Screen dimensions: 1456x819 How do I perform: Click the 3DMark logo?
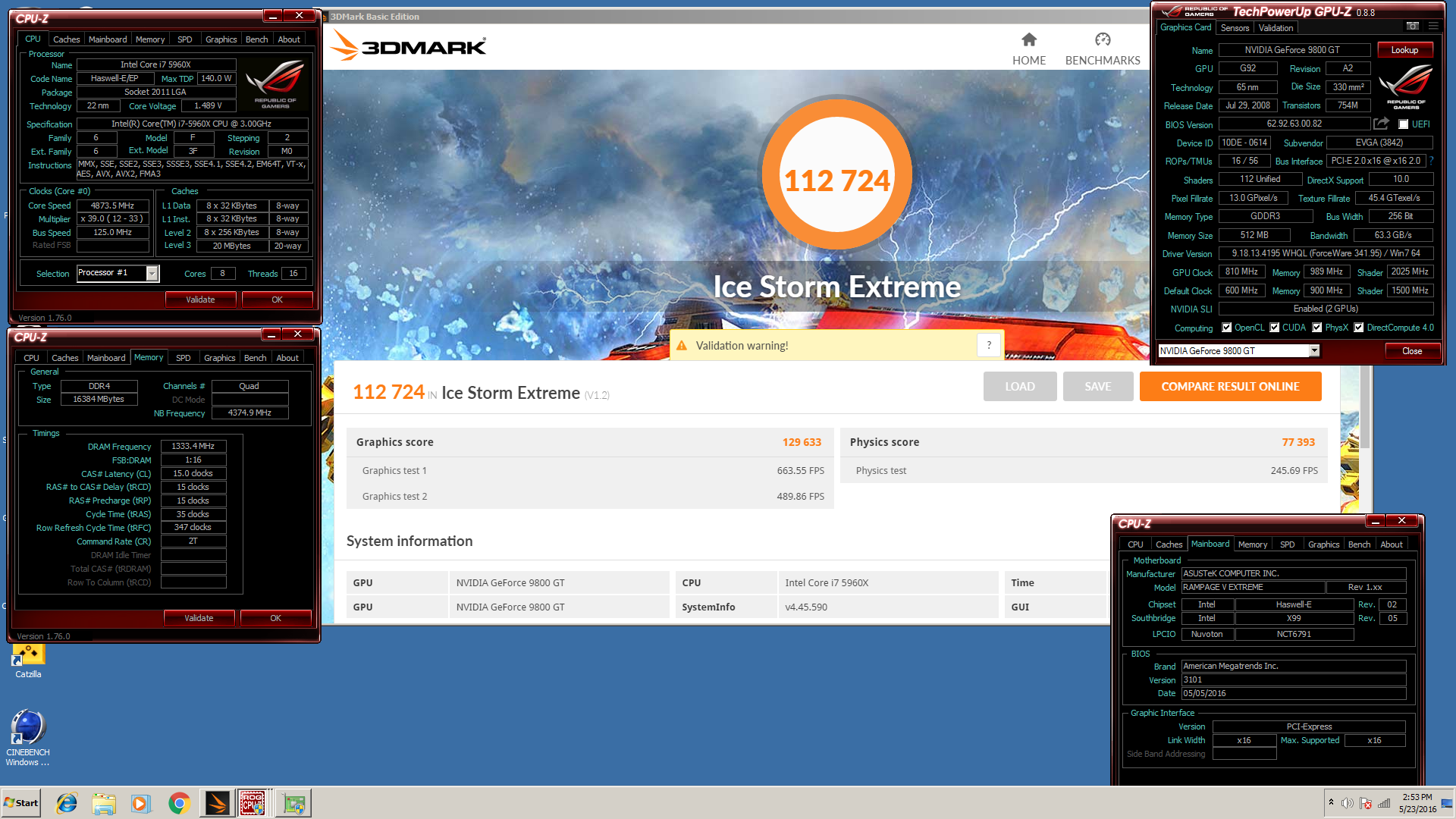(x=408, y=45)
